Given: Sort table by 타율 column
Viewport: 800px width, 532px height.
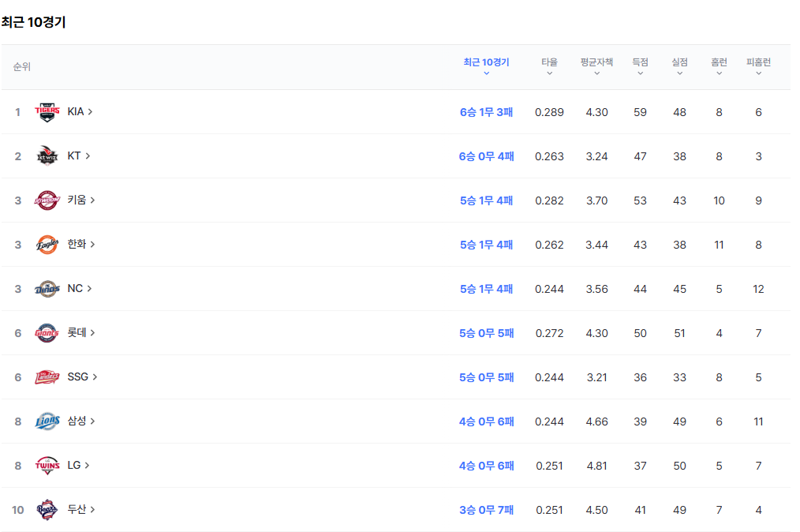Looking at the screenshot, I should [x=549, y=66].
